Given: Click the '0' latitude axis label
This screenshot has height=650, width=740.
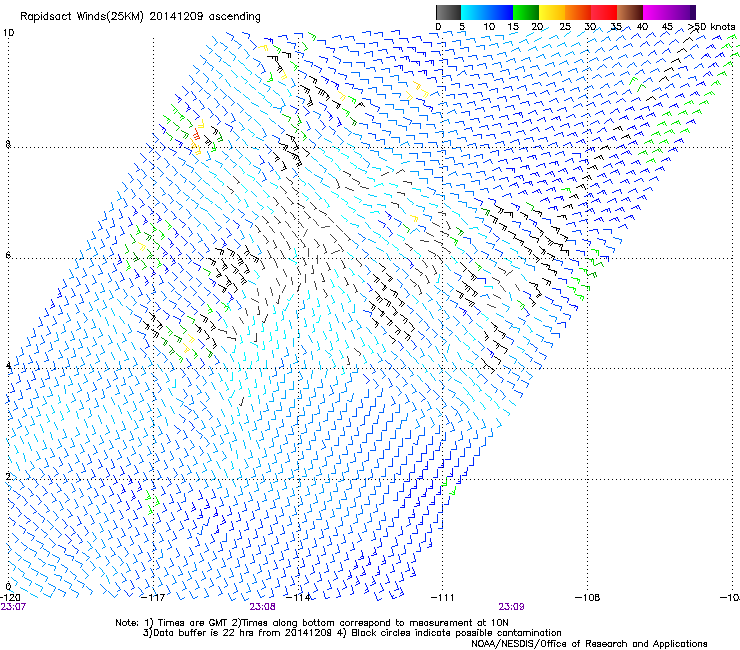Looking at the screenshot, I should click(x=8, y=587).
